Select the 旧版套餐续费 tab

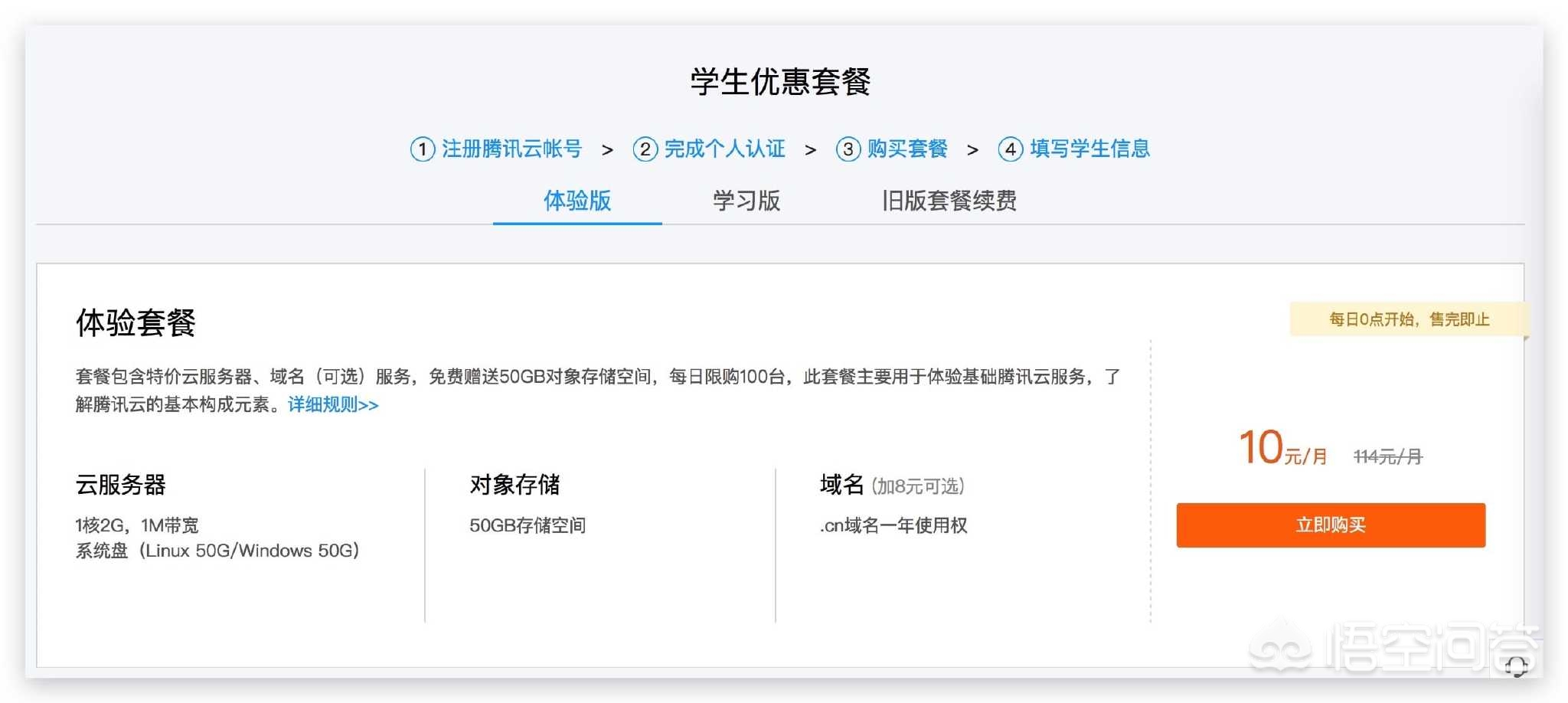[949, 201]
